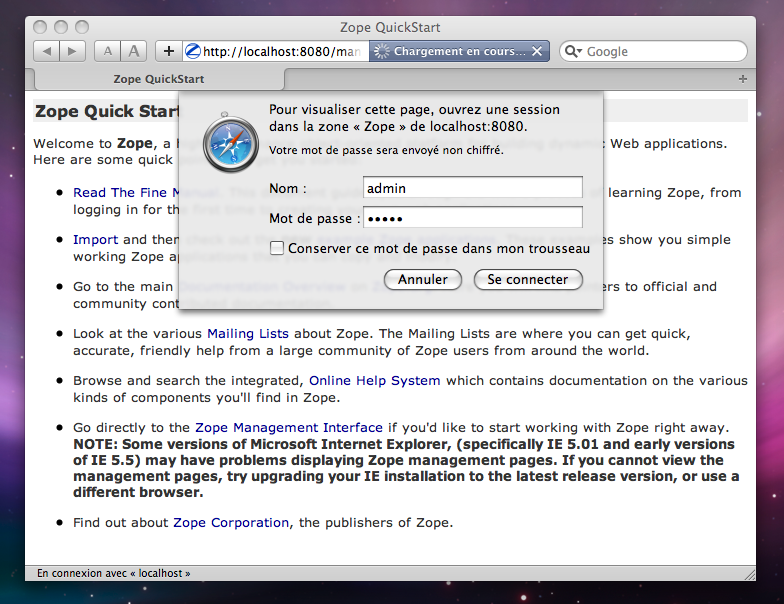This screenshot has height=604, width=784.
Task: Click the Annuler button
Action: [x=422, y=280]
